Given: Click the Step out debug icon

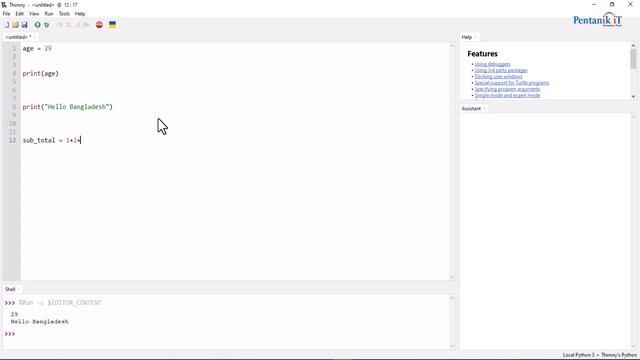Looking at the screenshot, I should point(77,25).
